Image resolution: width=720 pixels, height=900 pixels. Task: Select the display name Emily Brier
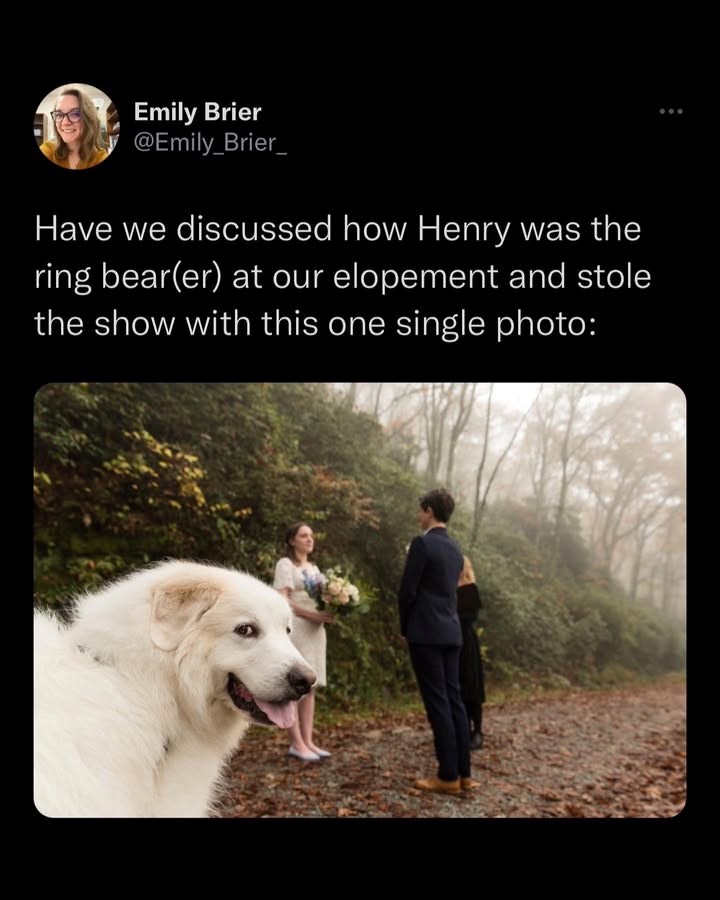click(198, 114)
